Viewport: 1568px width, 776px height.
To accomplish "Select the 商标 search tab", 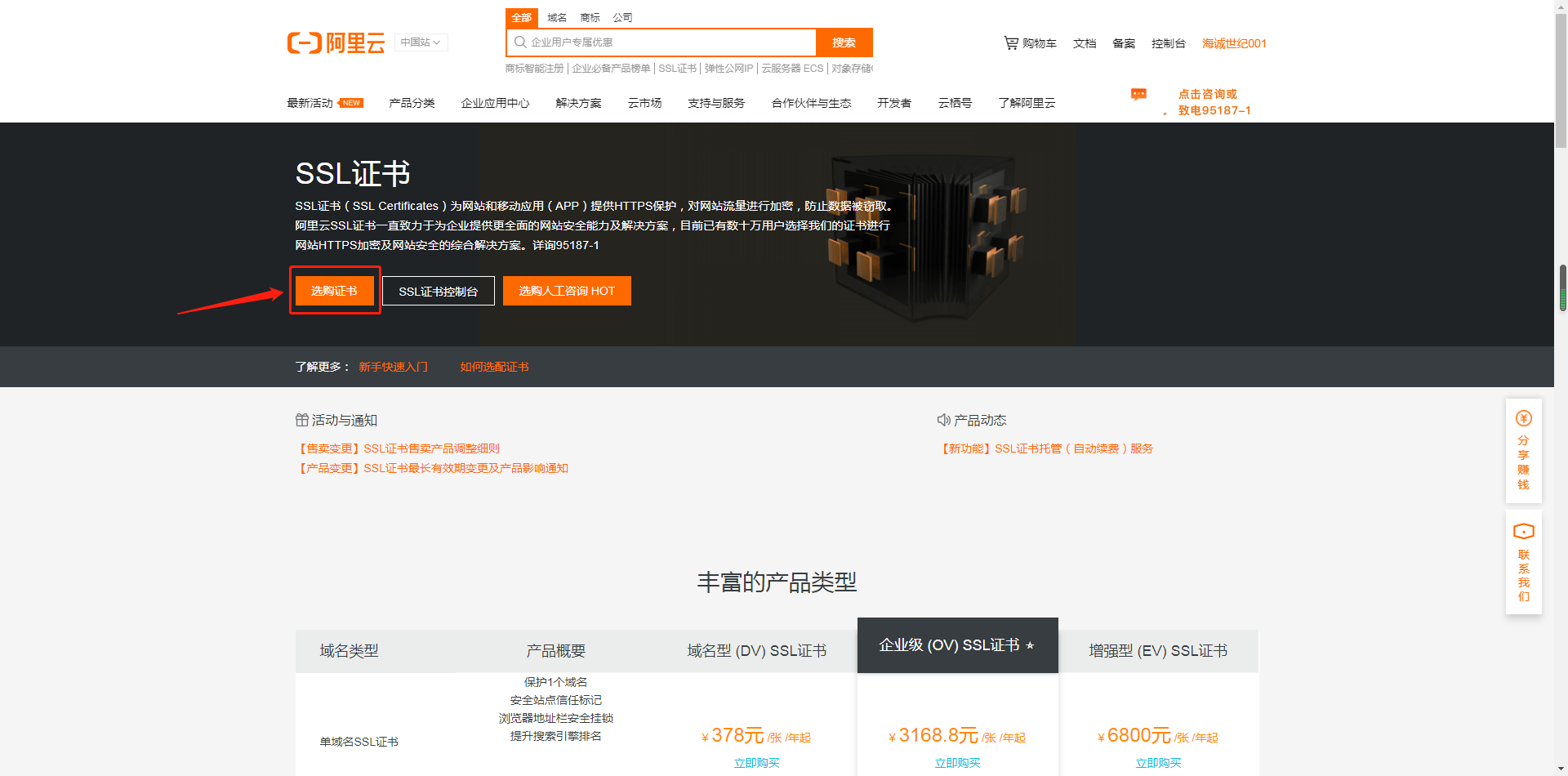I will (x=590, y=18).
